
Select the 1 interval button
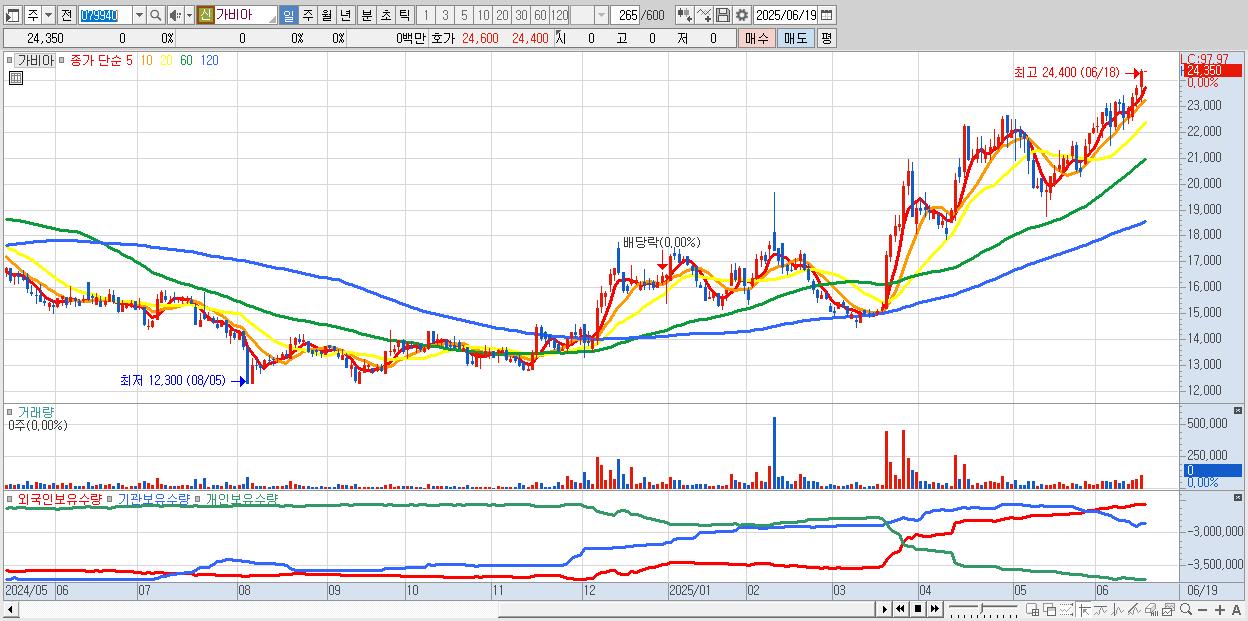[x=426, y=15]
